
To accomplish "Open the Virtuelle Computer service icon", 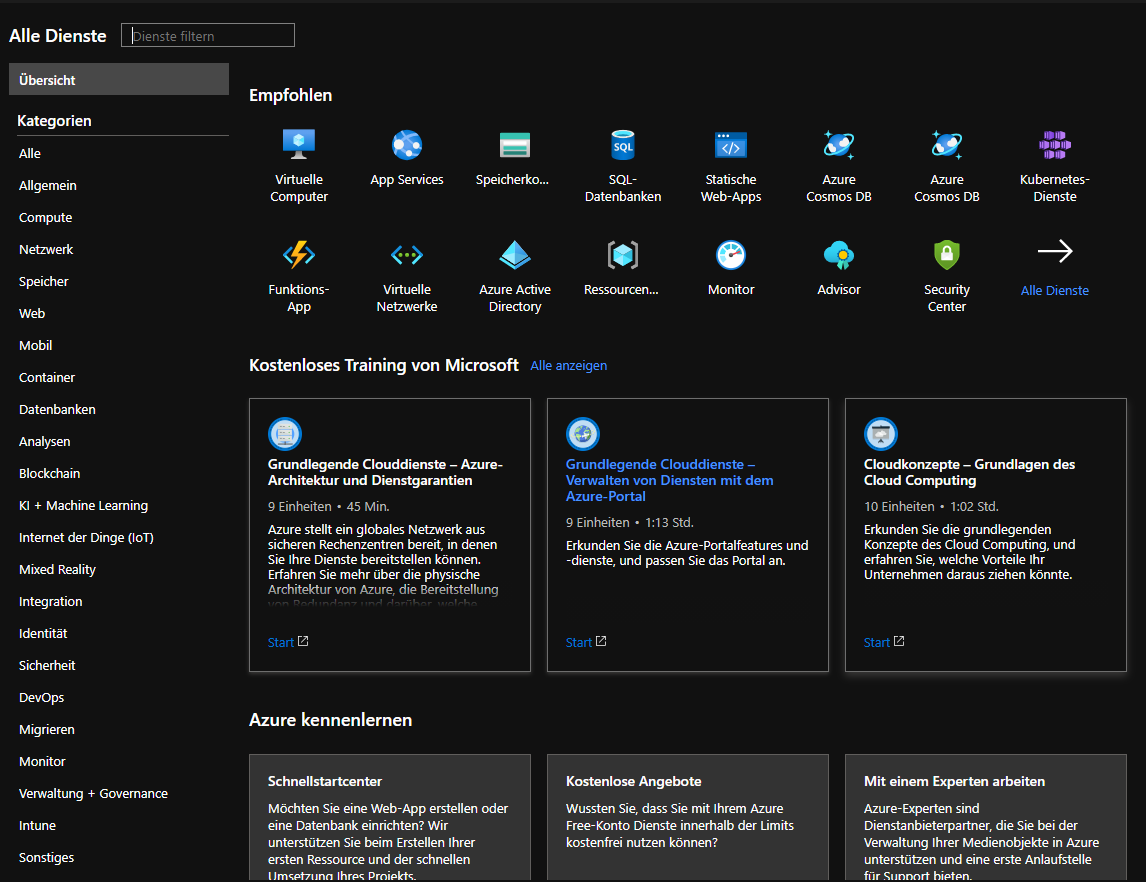I will click(x=299, y=146).
